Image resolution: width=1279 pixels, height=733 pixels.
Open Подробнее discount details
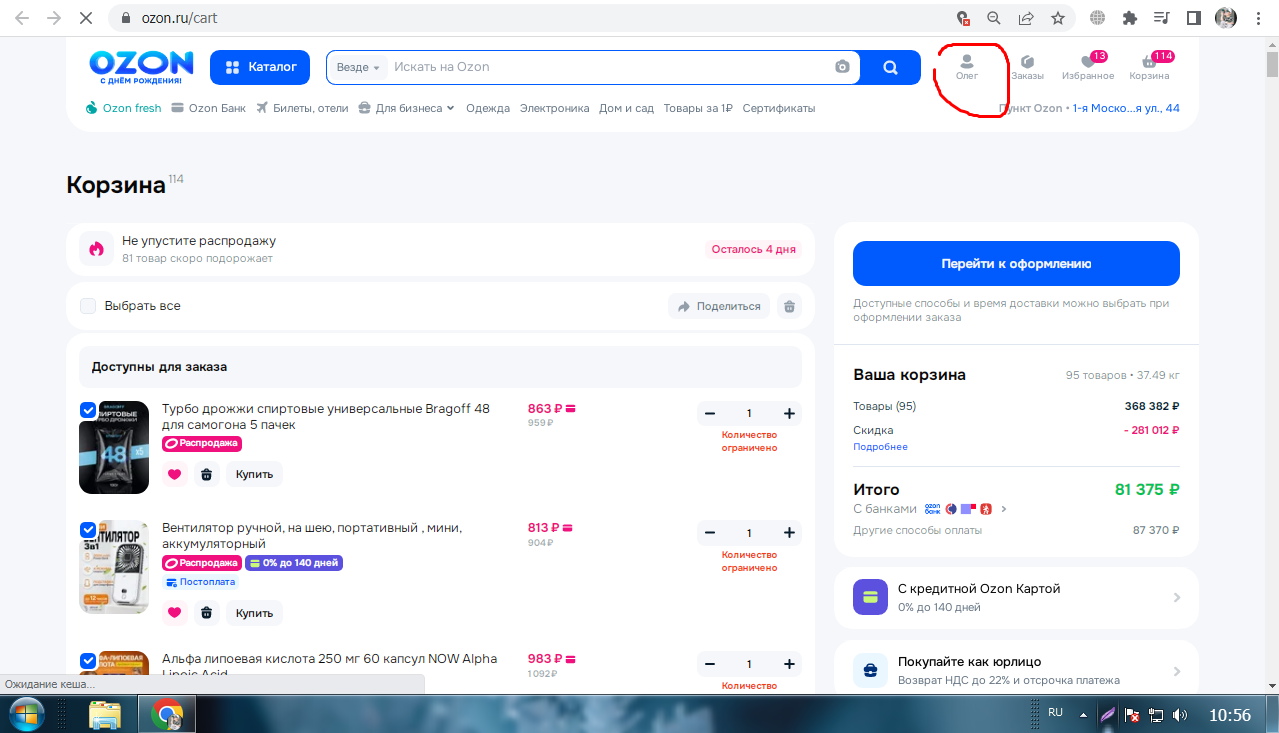pos(880,447)
